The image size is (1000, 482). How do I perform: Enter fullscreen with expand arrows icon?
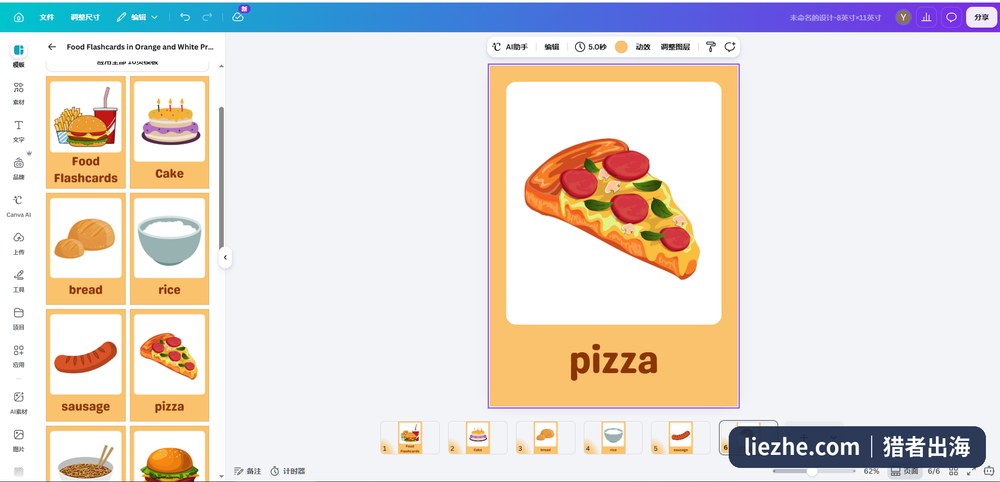[x=972, y=471]
